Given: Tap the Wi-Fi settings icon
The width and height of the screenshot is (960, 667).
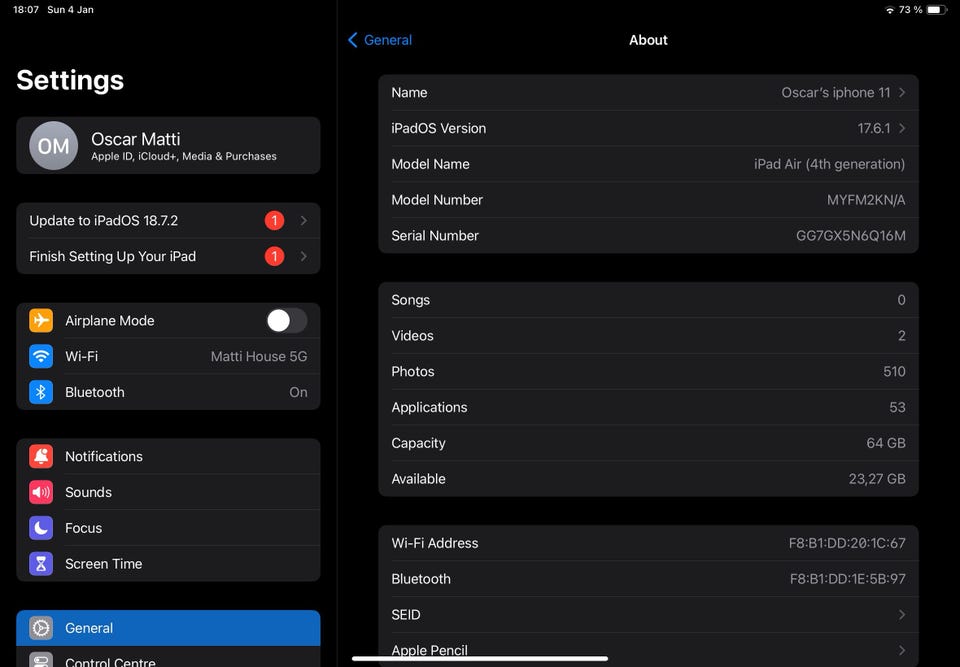Looking at the screenshot, I should pyautogui.click(x=41, y=356).
